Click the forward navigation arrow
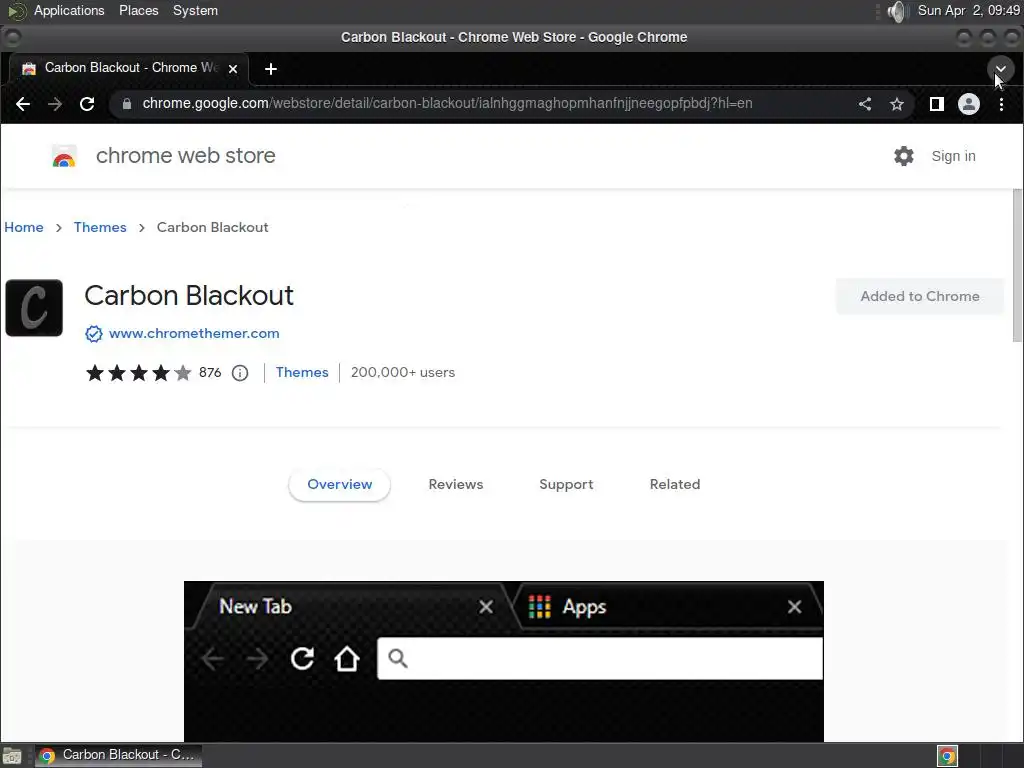Viewport: 1024px width, 768px height. pyautogui.click(x=55, y=104)
